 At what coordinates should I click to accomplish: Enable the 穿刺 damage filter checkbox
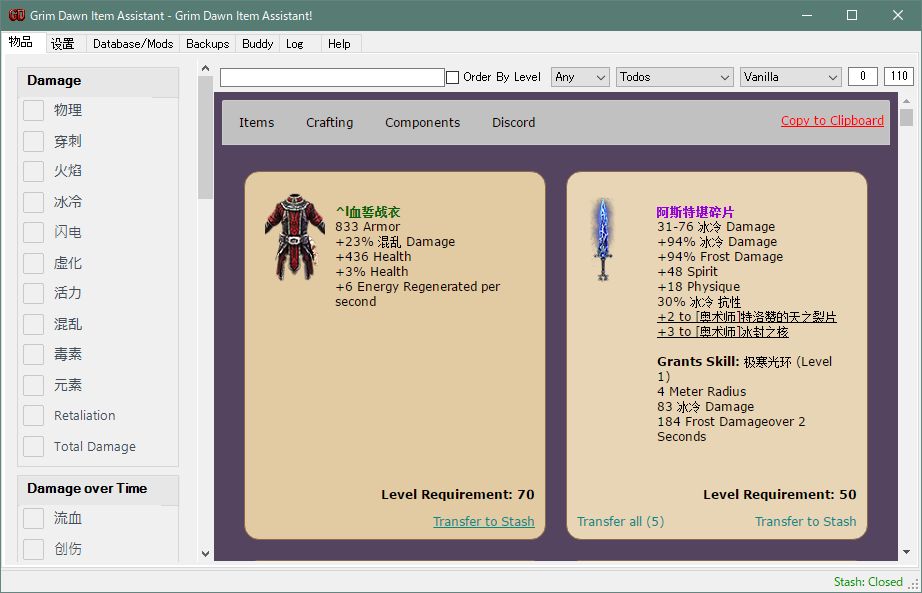[x=34, y=141]
